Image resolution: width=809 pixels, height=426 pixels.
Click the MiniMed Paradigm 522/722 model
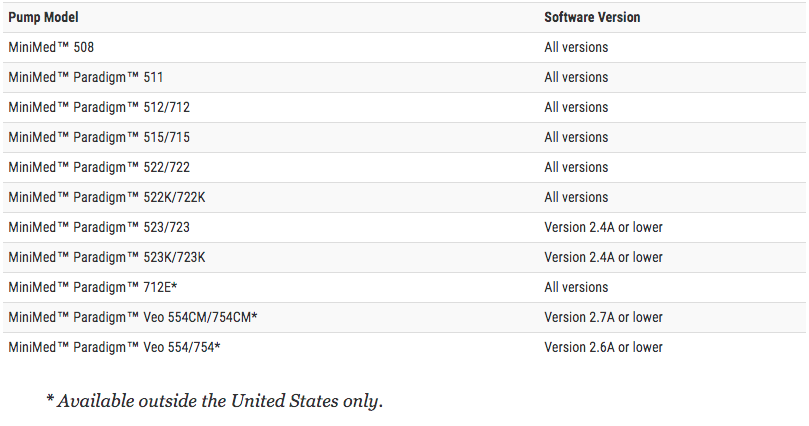click(x=99, y=167)
